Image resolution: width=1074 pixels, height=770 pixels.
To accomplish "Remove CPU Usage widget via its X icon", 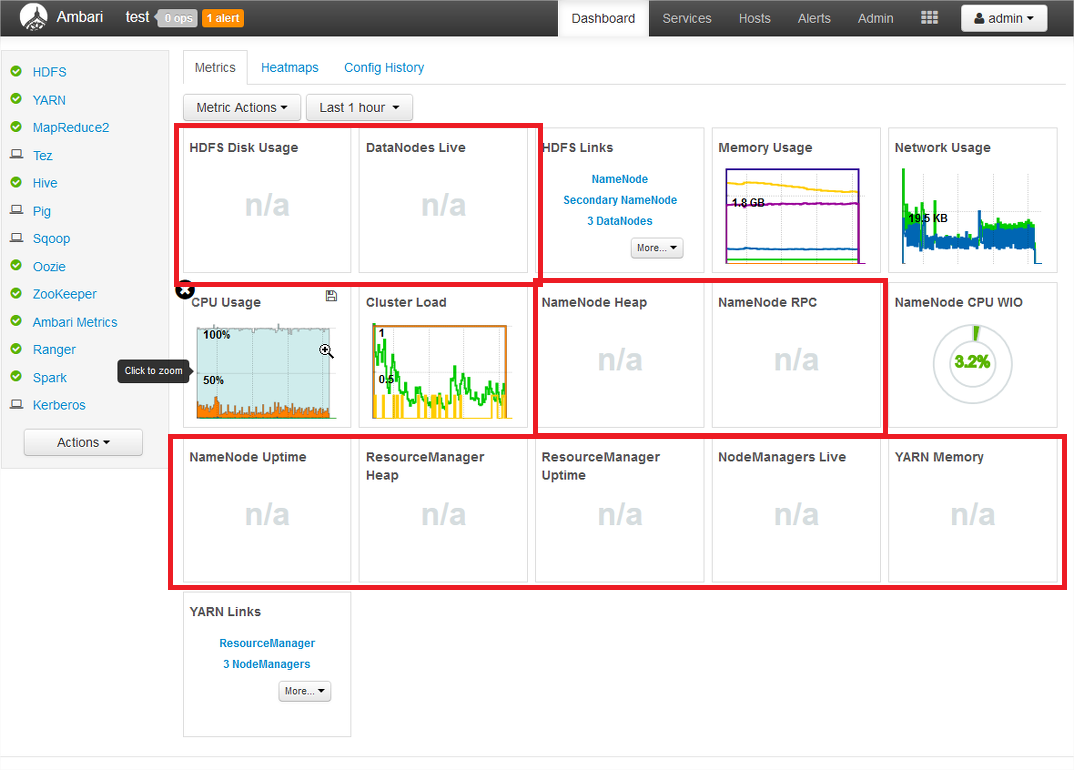I will tap(185, 289).
